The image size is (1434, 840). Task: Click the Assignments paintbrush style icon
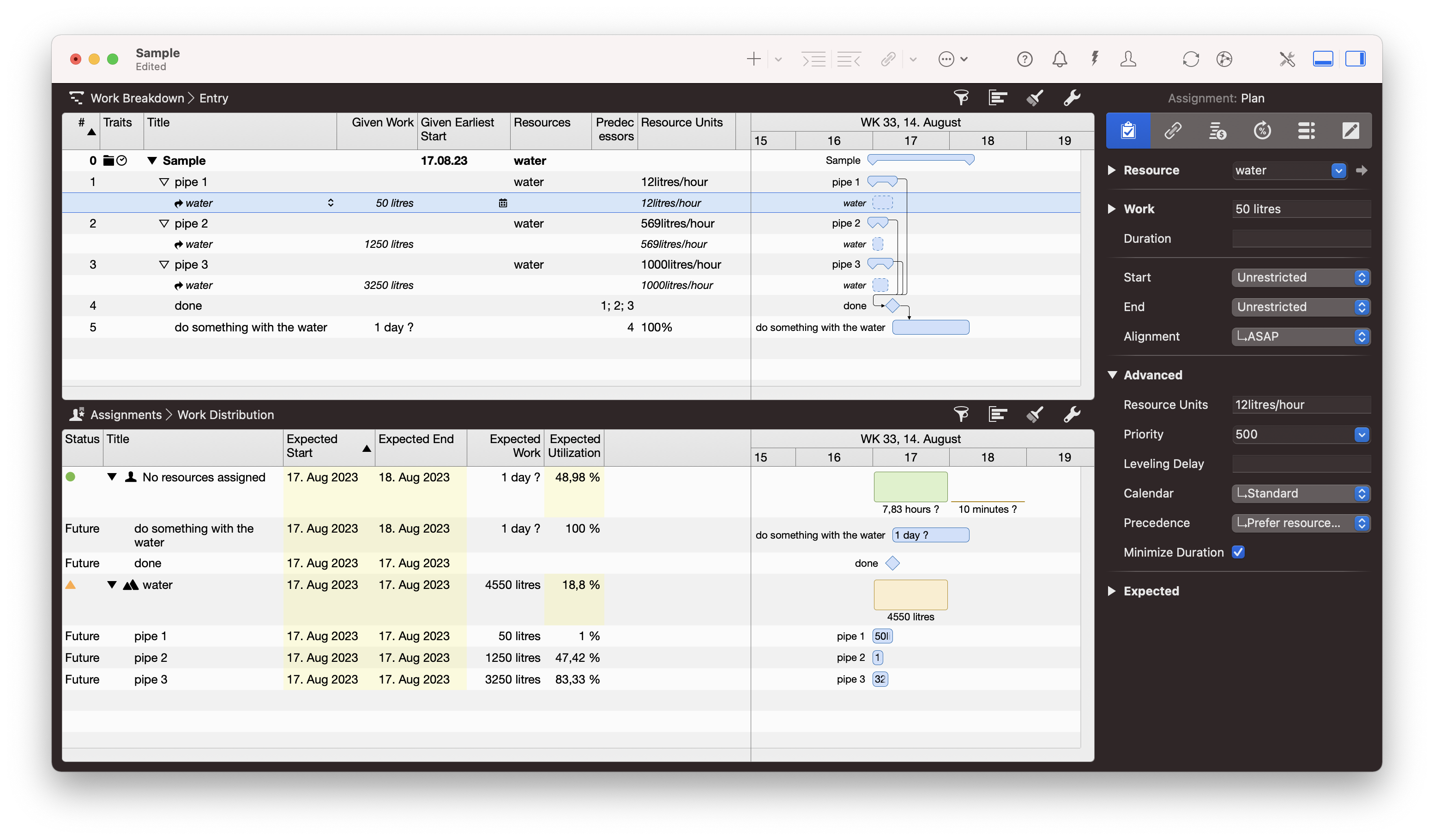tap(1035, 414)
